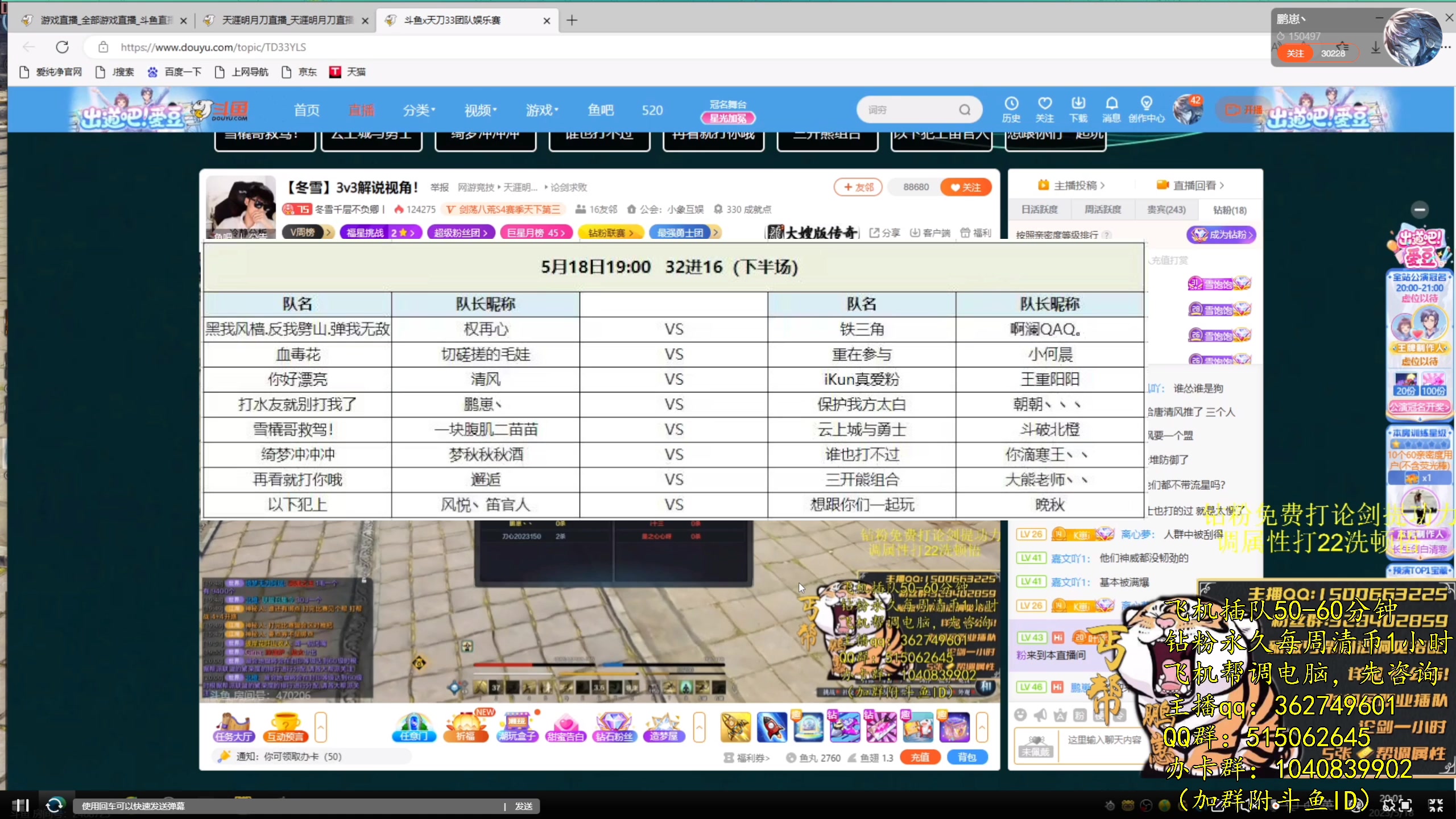1456x819 pixels.
Task: Open the 百度一下 bookmark
Action: coord(175,72)
